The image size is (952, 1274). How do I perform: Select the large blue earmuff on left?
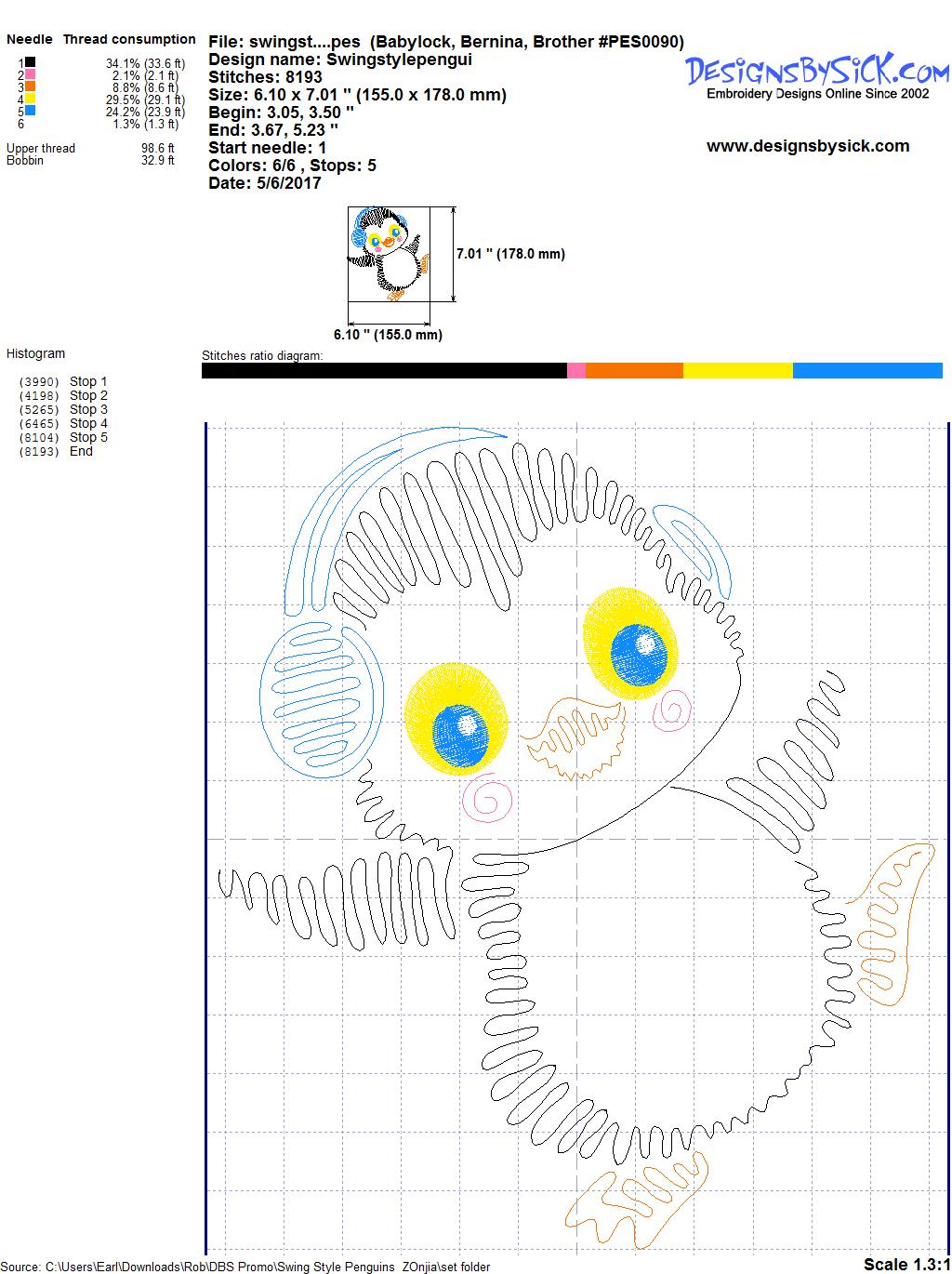tap(321, 697)
